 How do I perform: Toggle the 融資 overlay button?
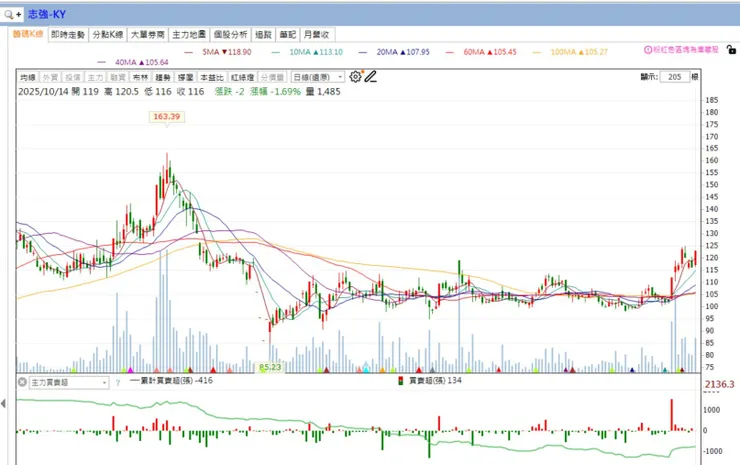[x=118, y=77]
